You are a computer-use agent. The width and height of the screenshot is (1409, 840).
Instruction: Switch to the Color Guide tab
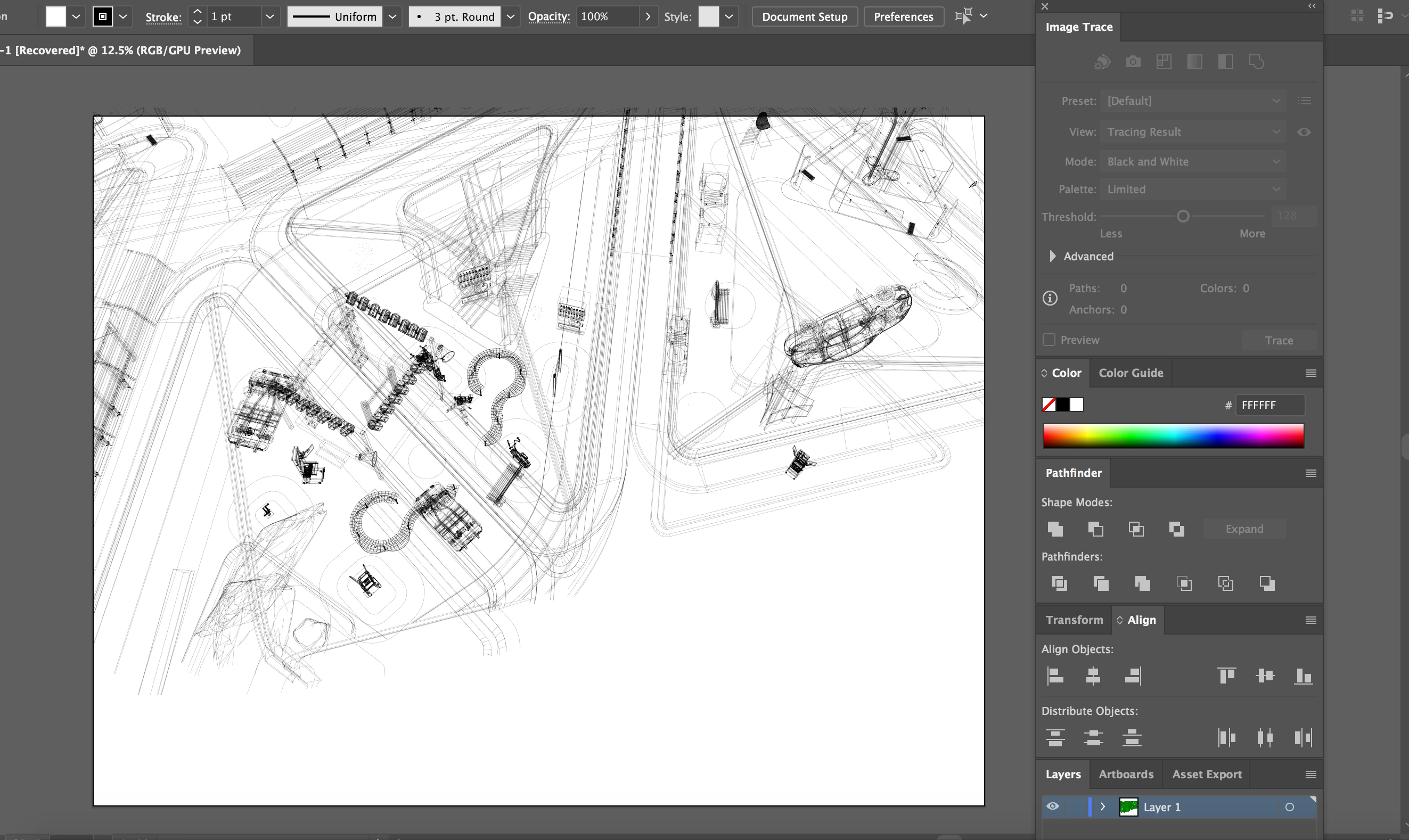(x=1131, y=373)
